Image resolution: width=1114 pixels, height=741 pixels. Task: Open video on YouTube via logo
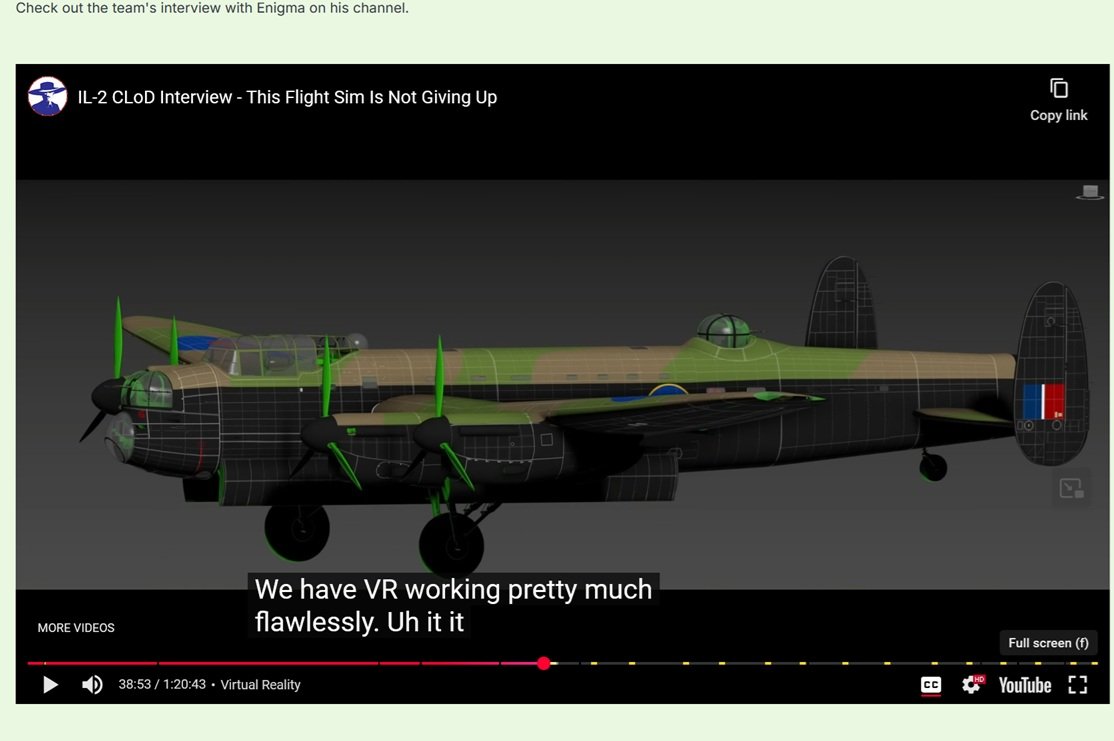[x=1024, y=685]
